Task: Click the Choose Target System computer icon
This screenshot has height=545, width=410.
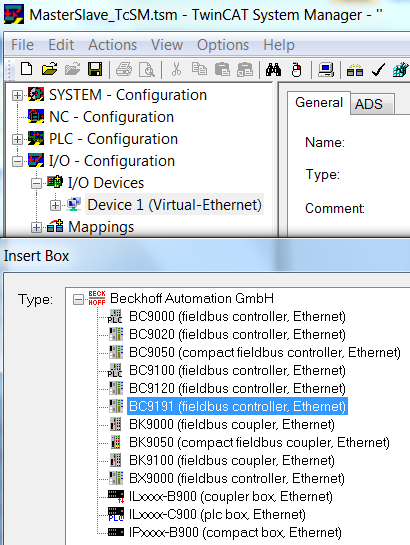Action: click(x=326, y=70)
